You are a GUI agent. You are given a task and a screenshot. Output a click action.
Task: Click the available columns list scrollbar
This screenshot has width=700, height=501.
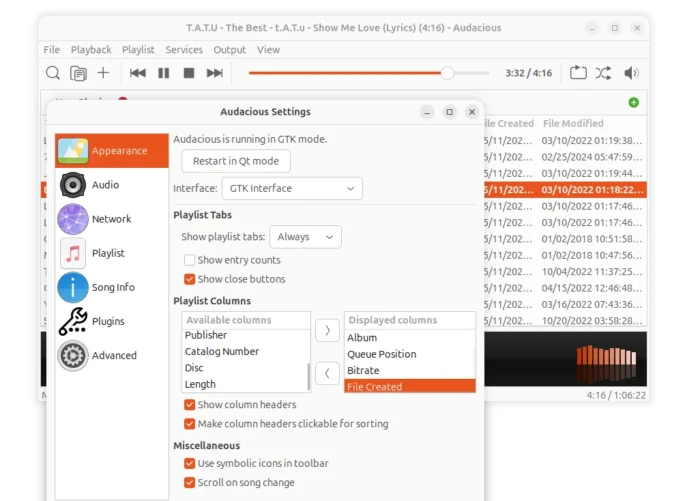point(308,376)
